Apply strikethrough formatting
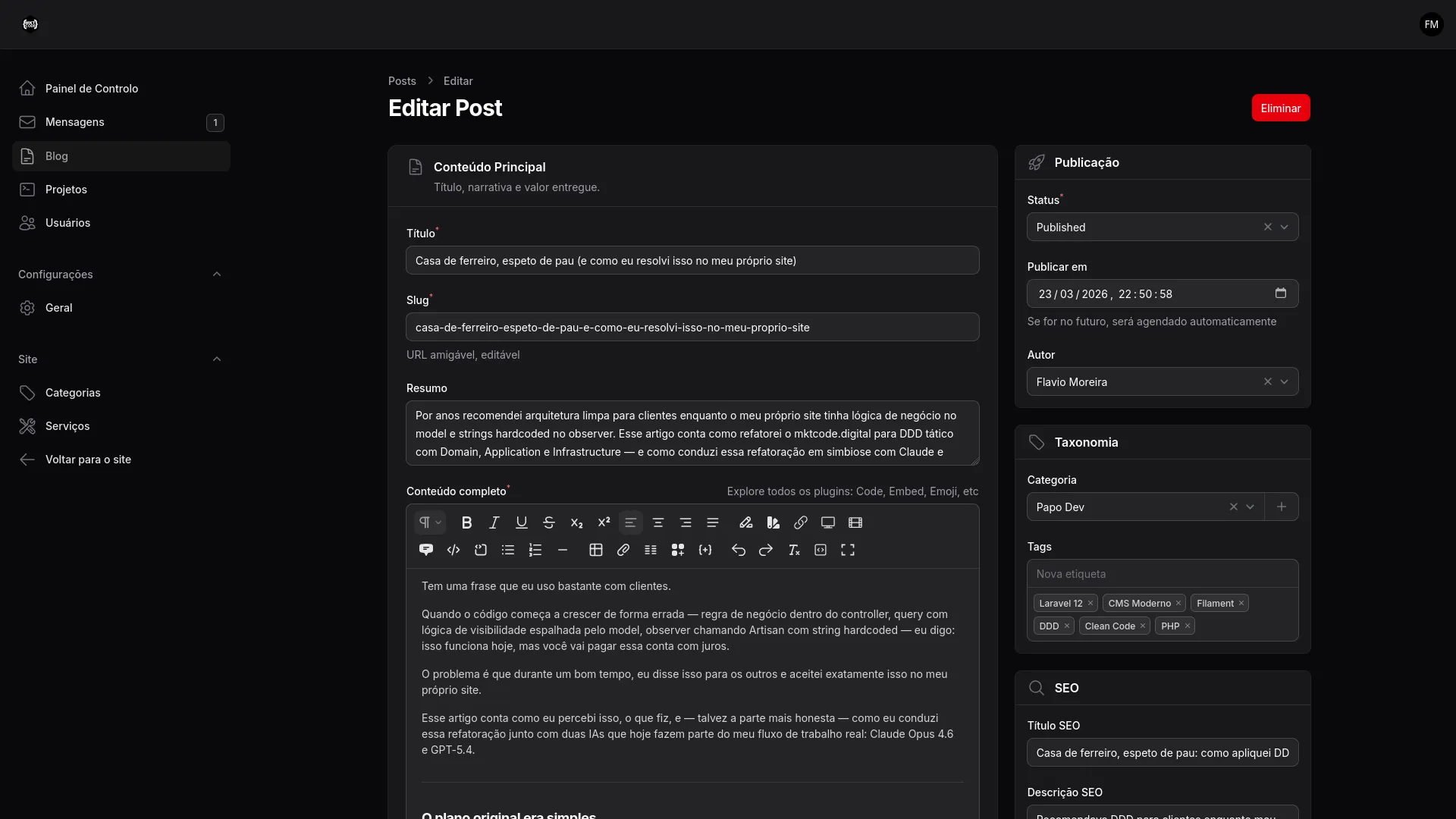Image resolution: width=1456 pixels, height=819 pixels. 549,522
